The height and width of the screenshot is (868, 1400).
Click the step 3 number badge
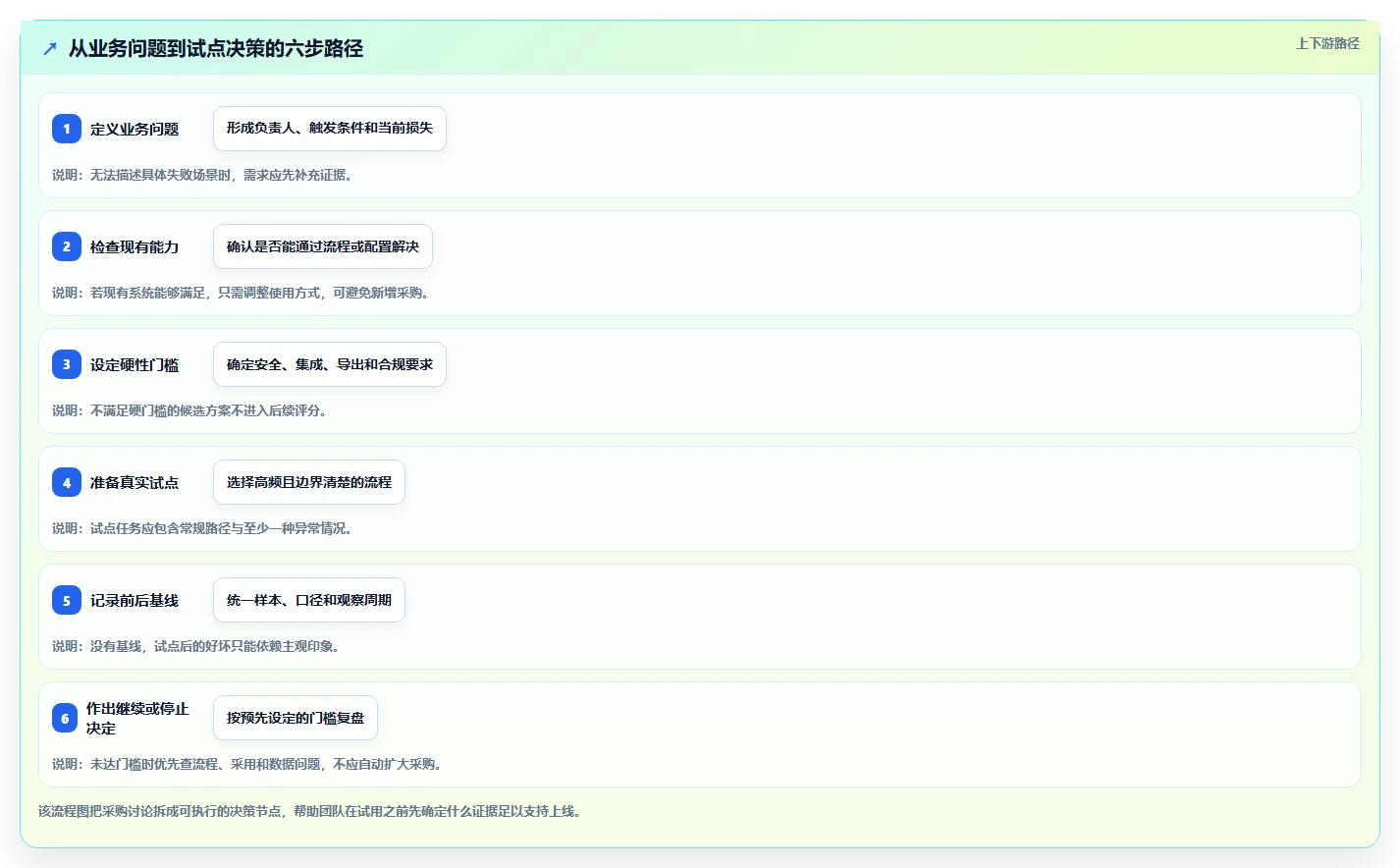coord(67,364)
